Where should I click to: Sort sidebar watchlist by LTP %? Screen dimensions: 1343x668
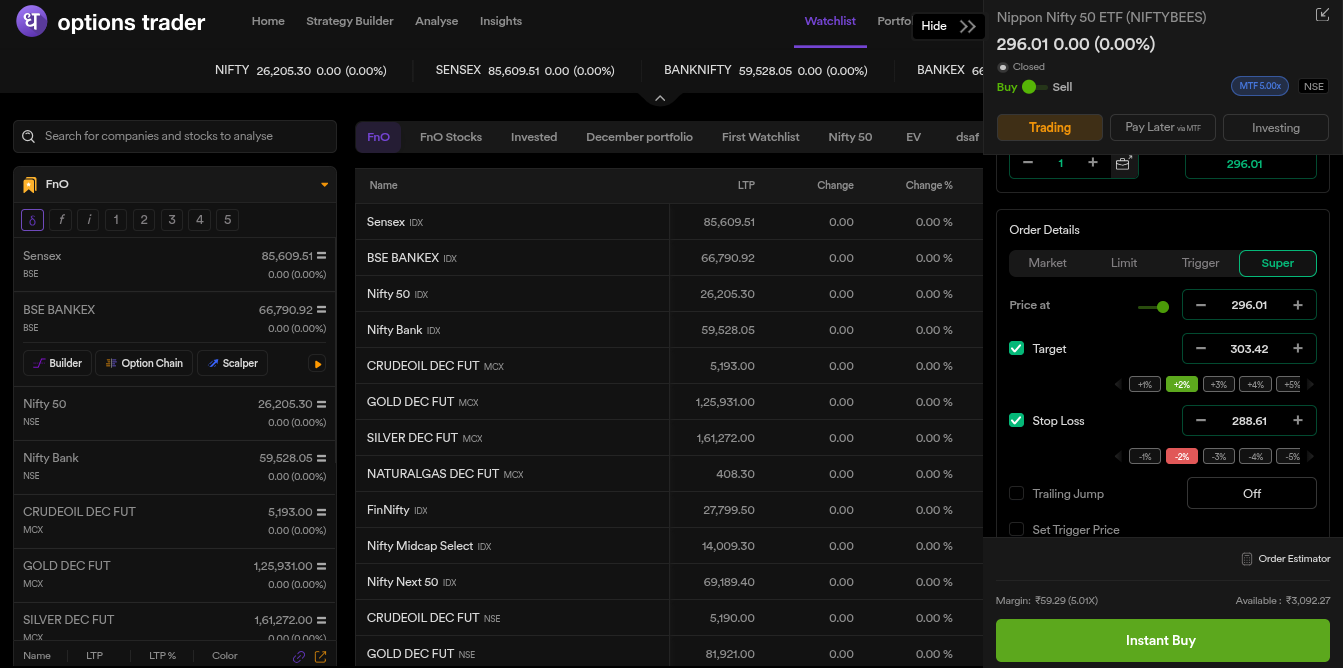pyautogui.click(x=162, y=656)
